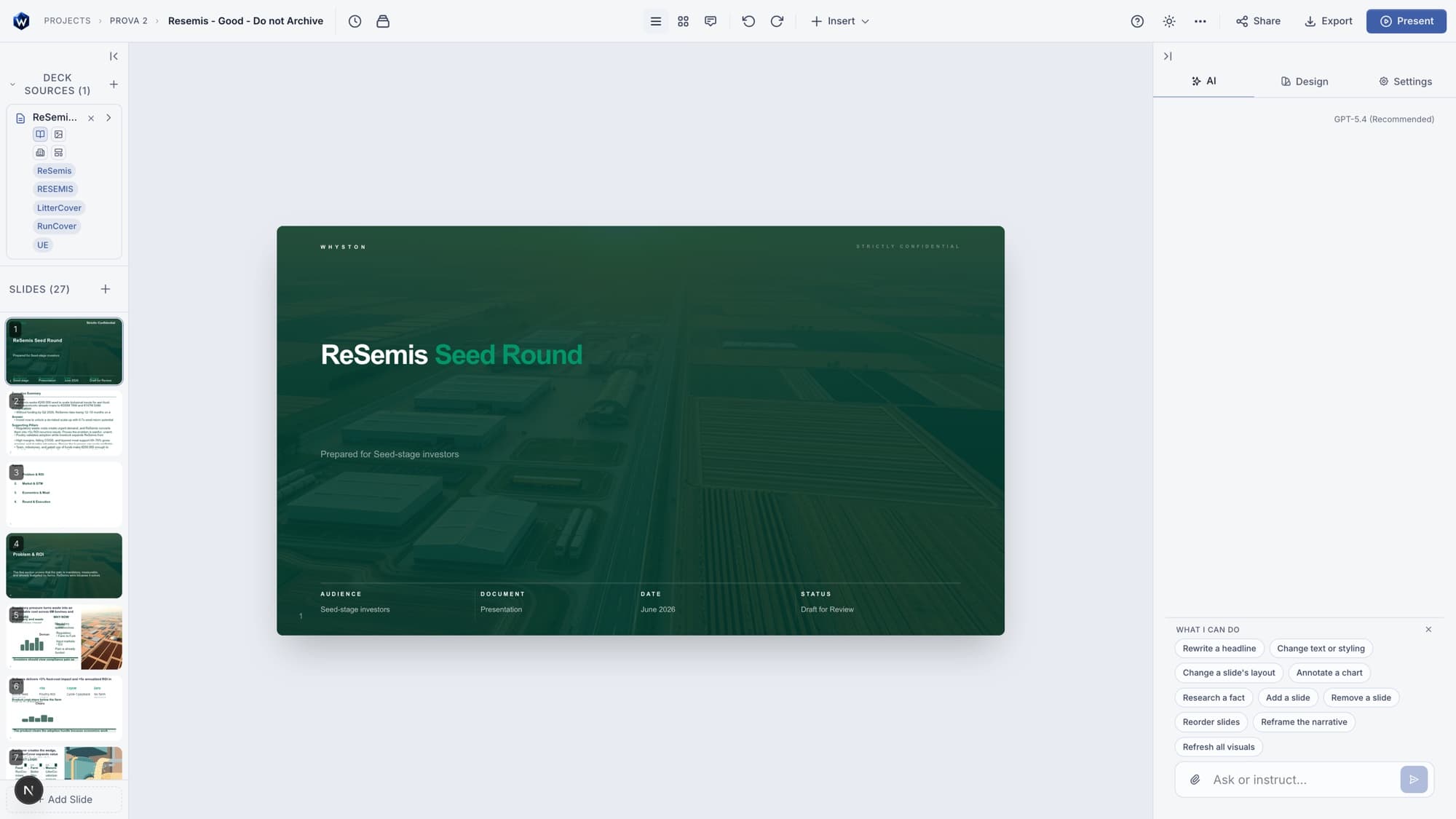Viewport: 1456px width, 819px height.
Task: Open the more options ellipsis menu
Action: click(1200, 21)
